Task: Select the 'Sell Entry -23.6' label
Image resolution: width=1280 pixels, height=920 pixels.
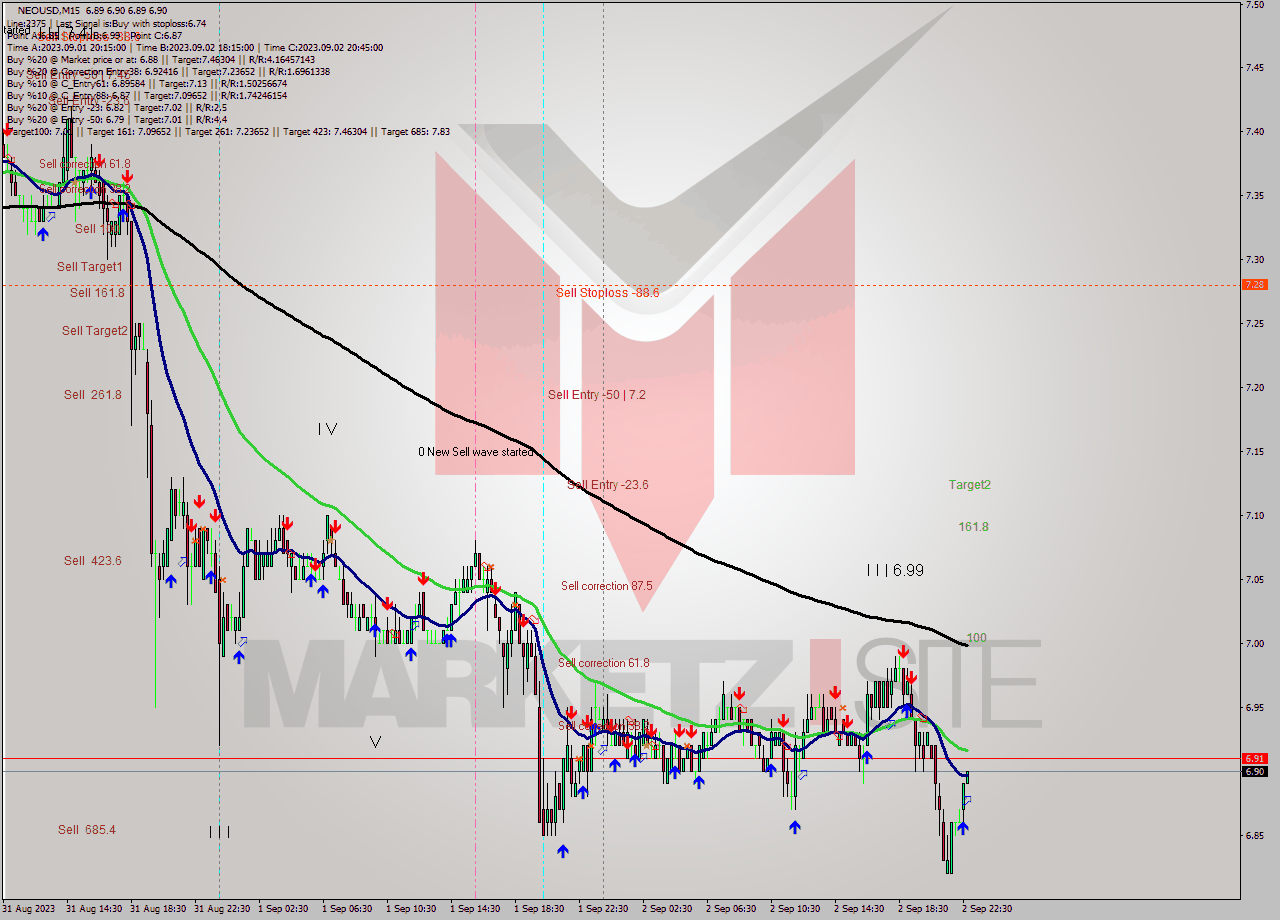Action: (x=607, y=485)
